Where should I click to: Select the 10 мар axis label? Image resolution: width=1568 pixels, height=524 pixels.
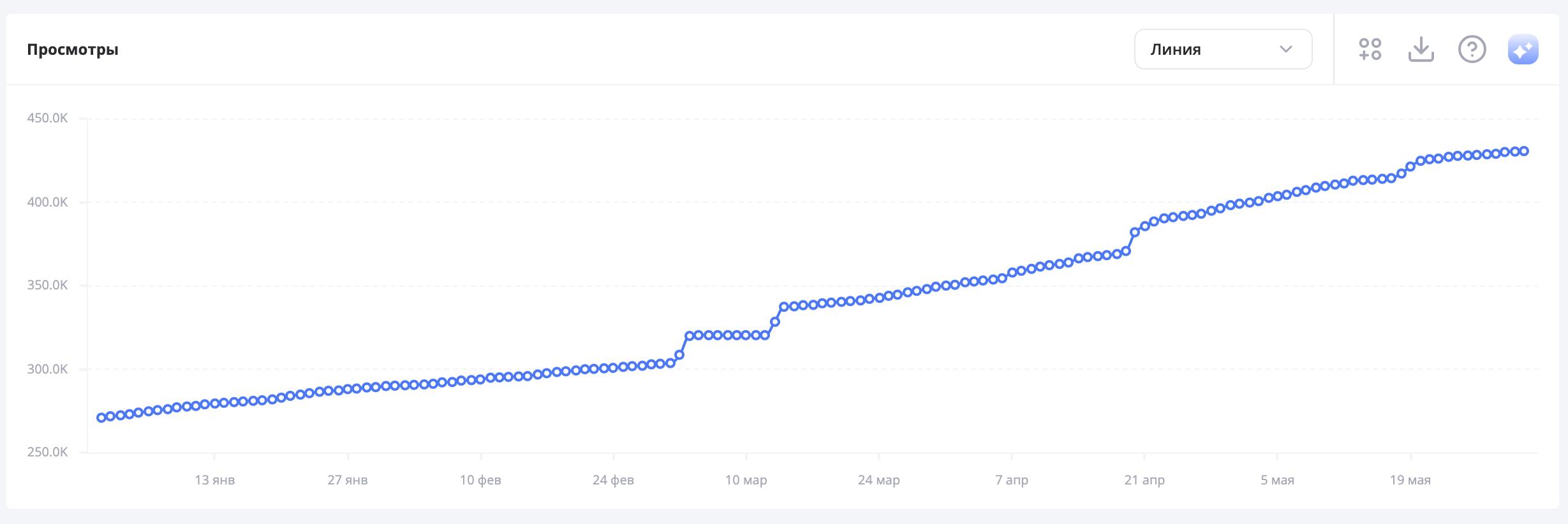[746, 480]
